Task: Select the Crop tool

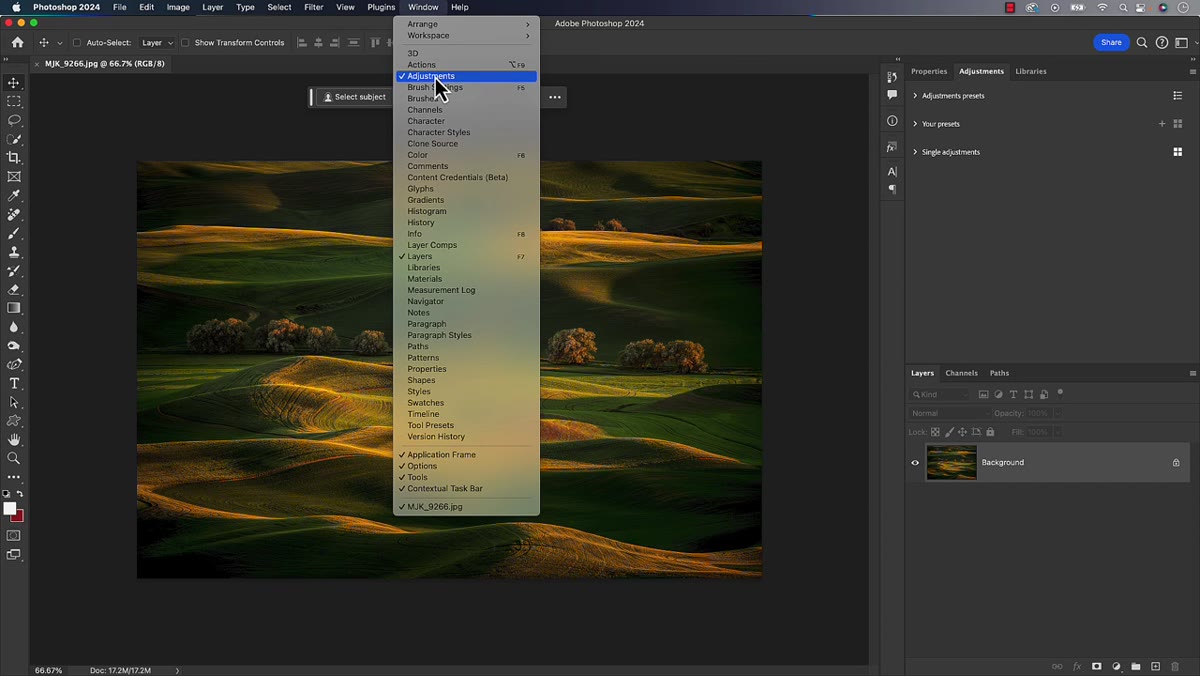Action: pos(14,158)
